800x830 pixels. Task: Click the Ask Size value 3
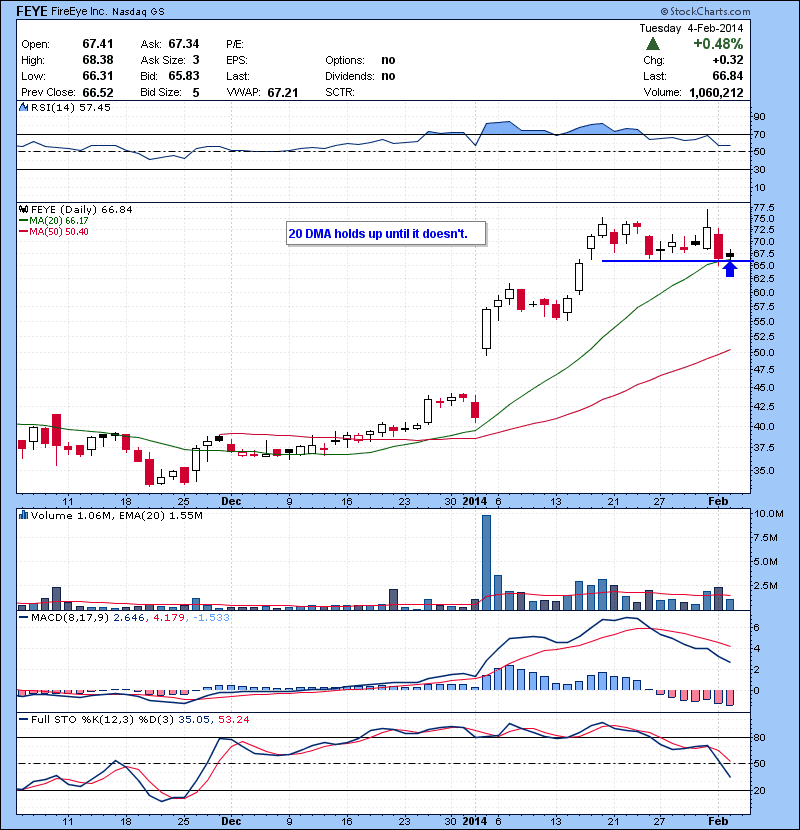[x=196, y=60]
